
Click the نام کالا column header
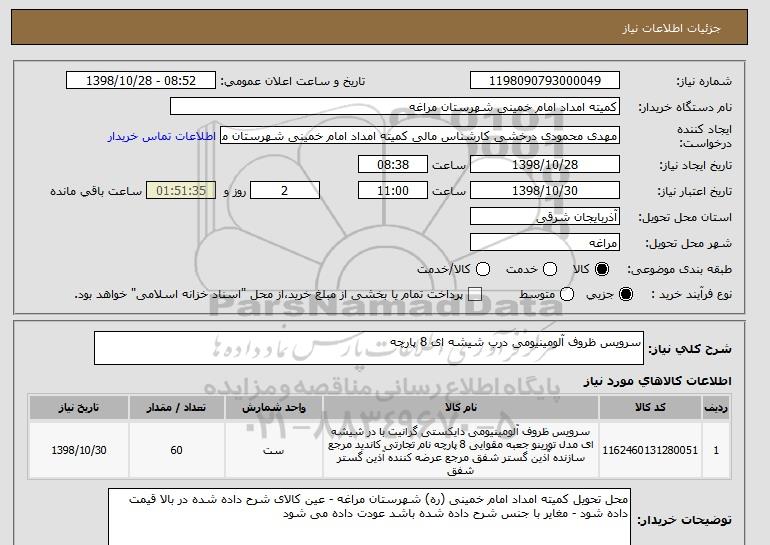pyautogui.click(x=461, y=408)
